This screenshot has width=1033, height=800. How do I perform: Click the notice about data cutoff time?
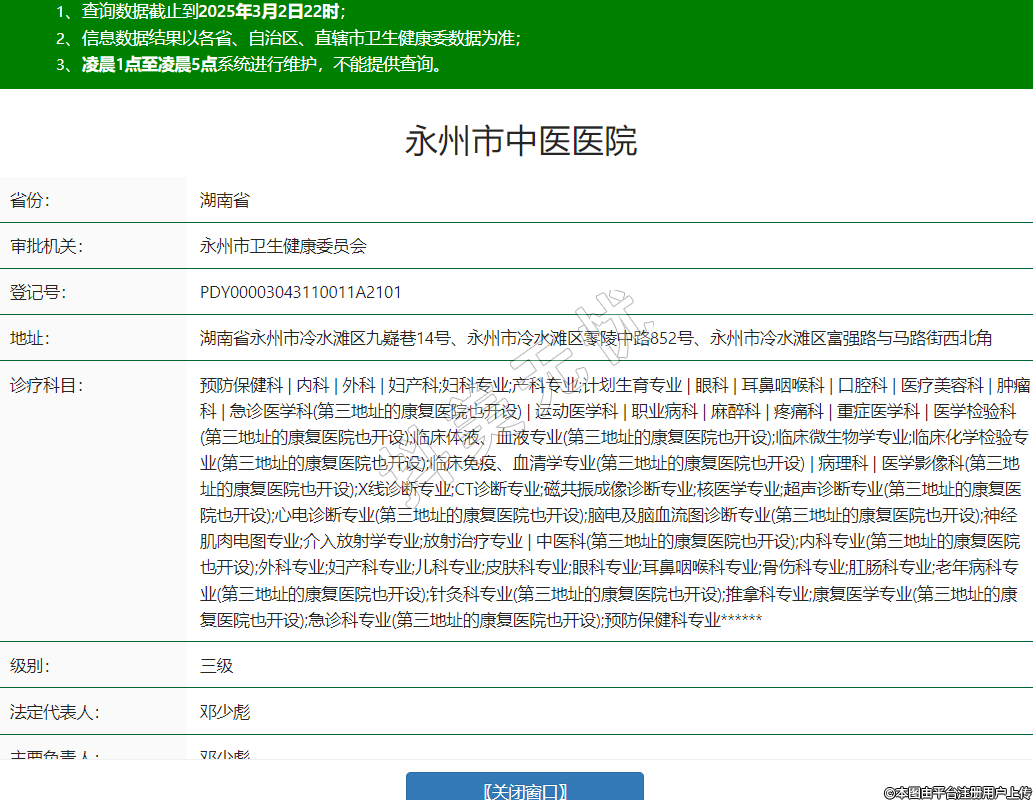tap(201, 12)
